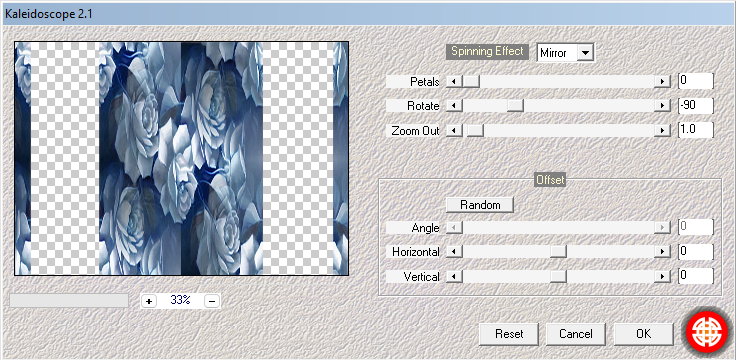Click the zoom out minus button
Screen dimensions: 736x360
(212, 301)
